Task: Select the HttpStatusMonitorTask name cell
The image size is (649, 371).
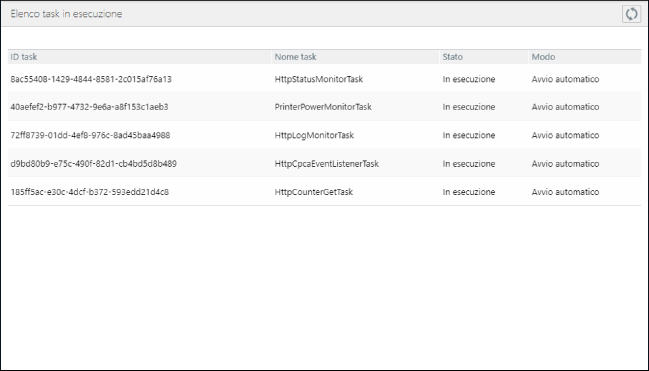Action: click(319, 79)
